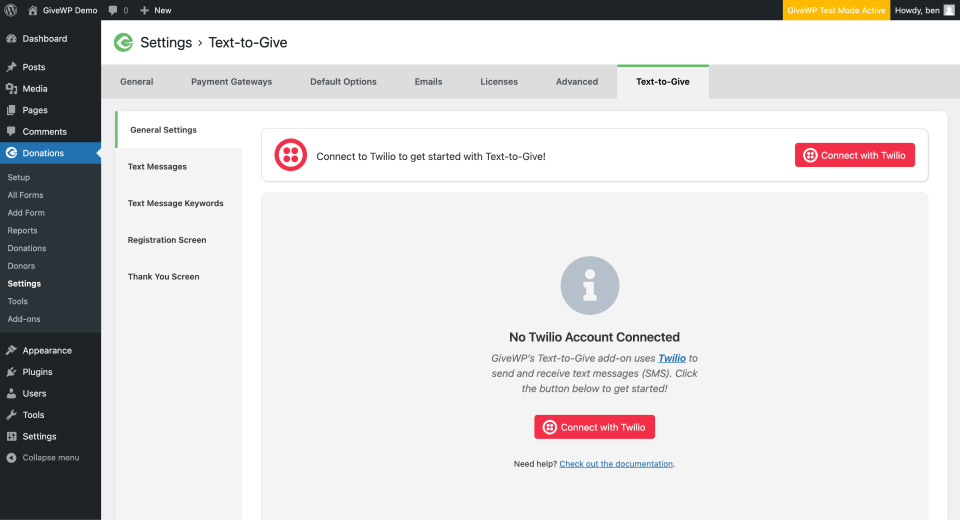Click New in the admin bar
The width and height of the screenshot is (960, 520).
click(x=162, y=10)
